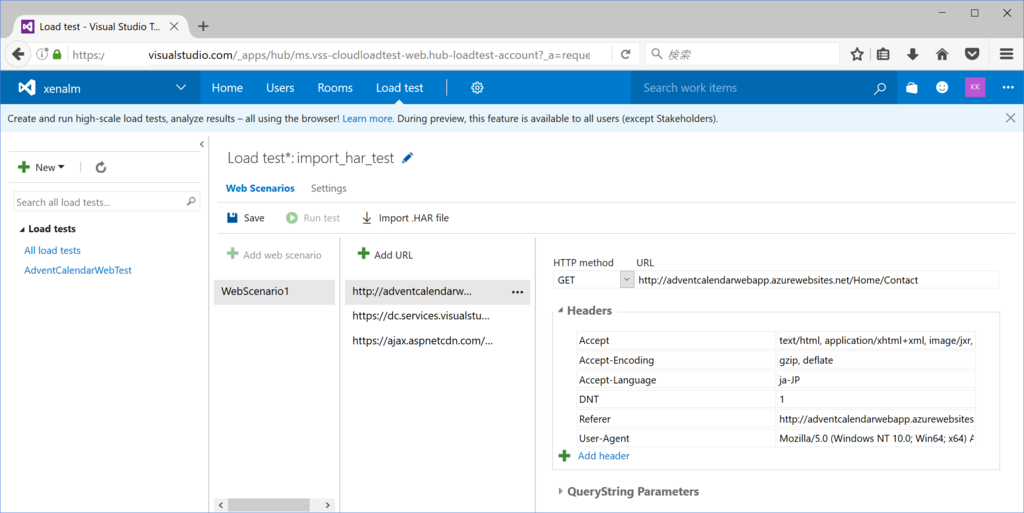Image resolution: width=1024 pixels, height=513 pixels.
Task: Switch to the Web Scenarios tab
Action: click(260, 188)
